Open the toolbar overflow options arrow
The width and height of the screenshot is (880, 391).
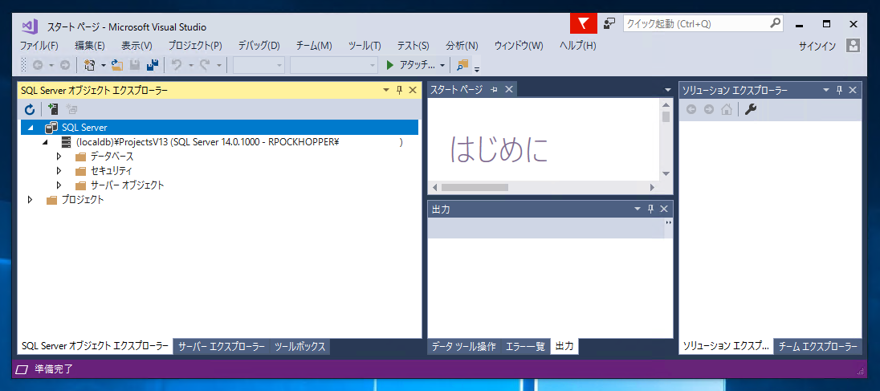[x=477, y=70]
